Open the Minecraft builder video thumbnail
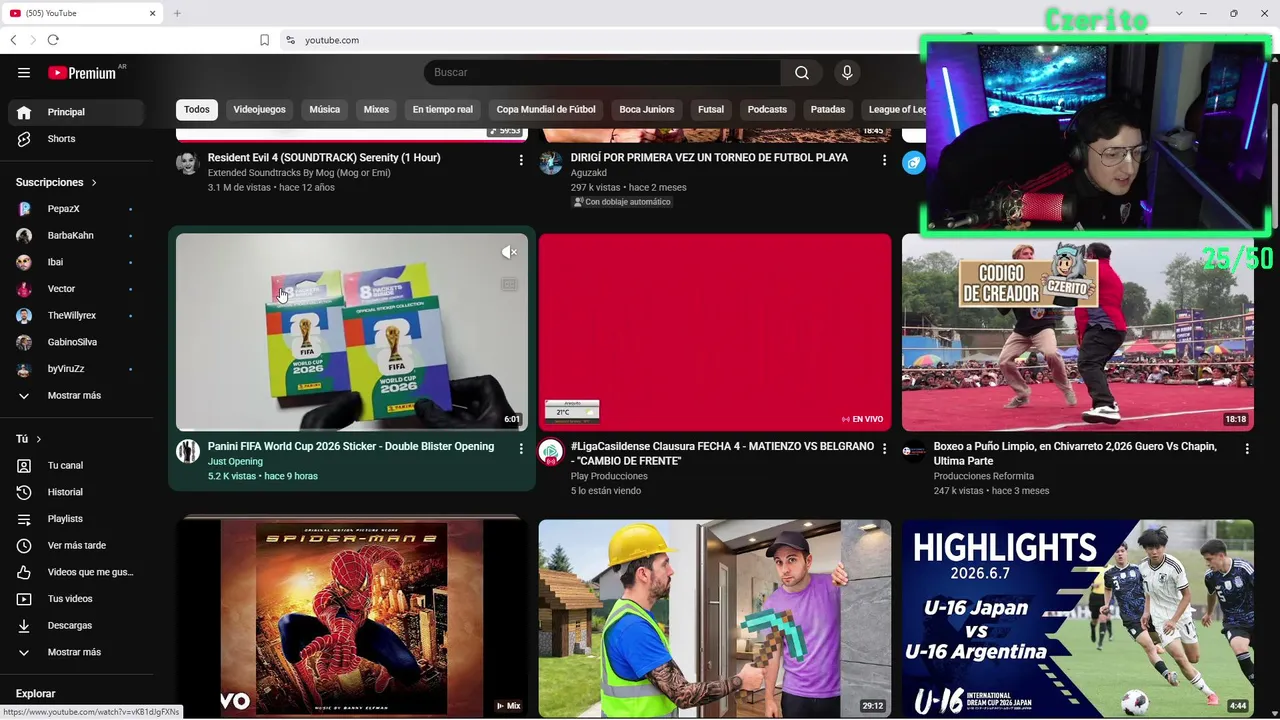The width and height of the screenshot is (1280, 720). [x=715, y=617]
